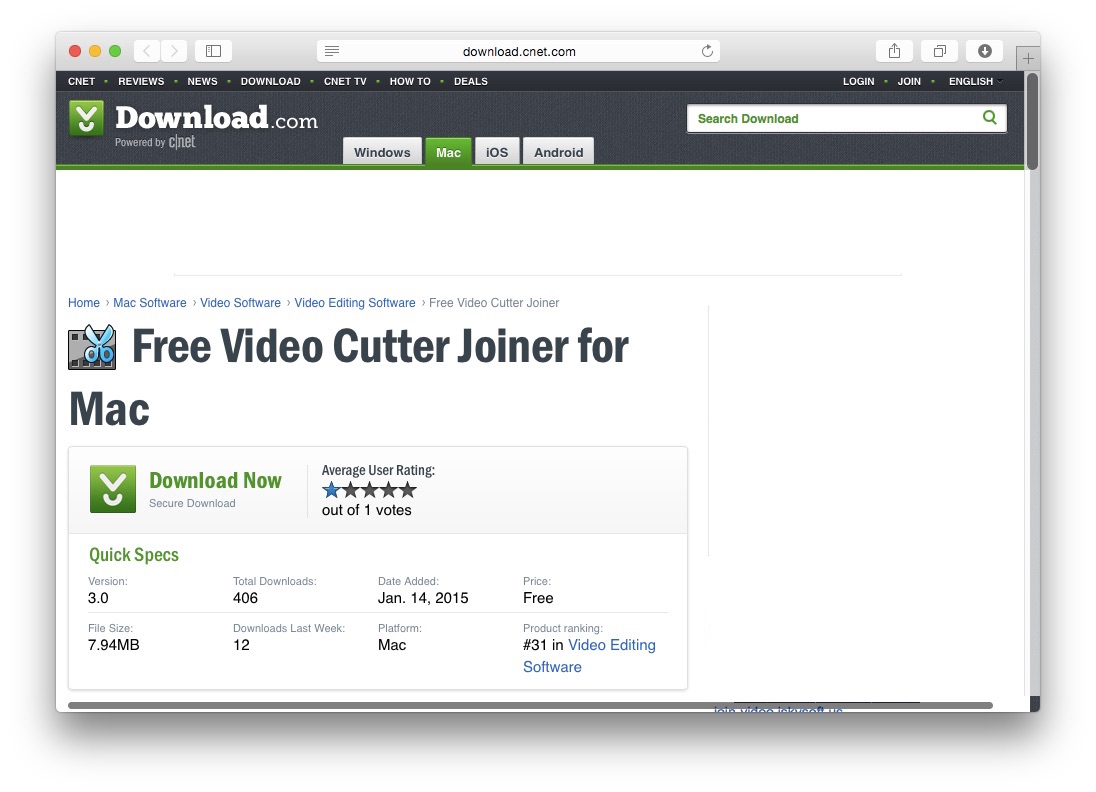The height and width of the screenshot is (792, 1096).
Task: Click the vertical page scrollbar thumb
Action: 1032,120
